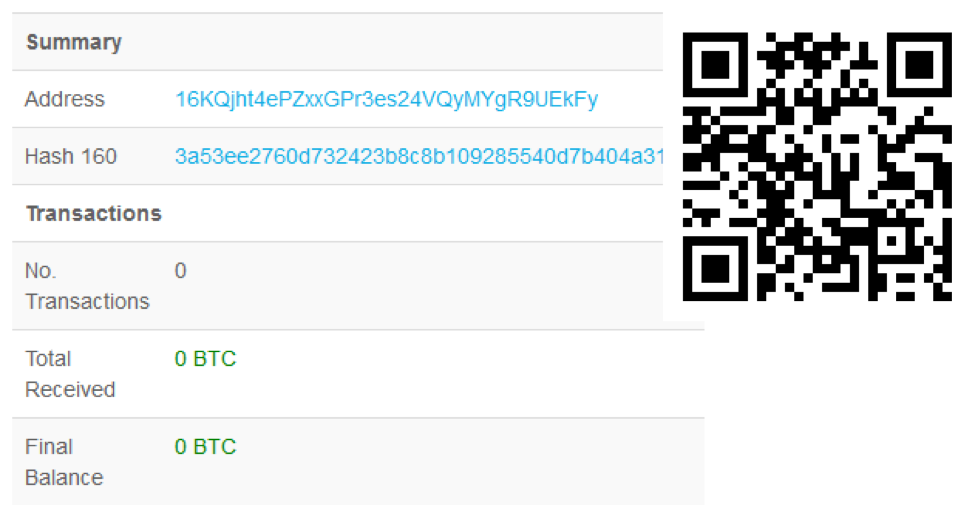Select the Transactions section heading

point(94,214)
